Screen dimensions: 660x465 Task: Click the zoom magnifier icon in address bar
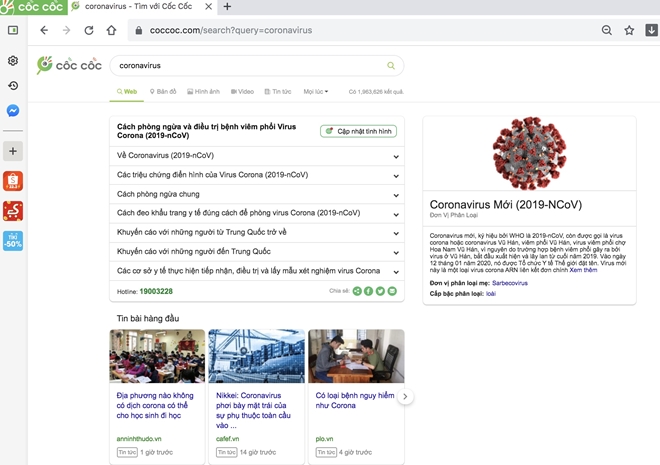(x=607, y=30)
